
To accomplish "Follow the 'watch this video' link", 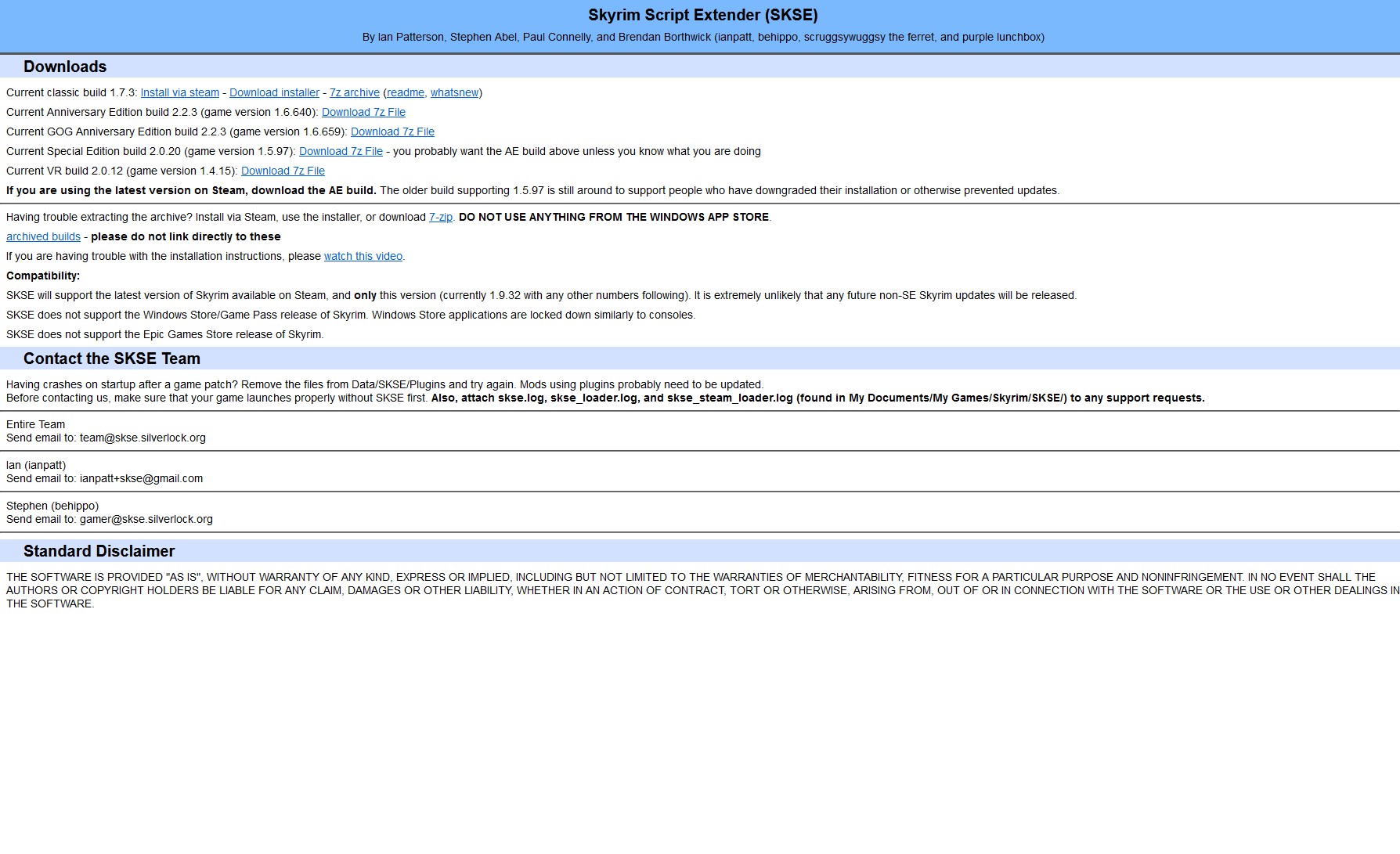I will (363, 256).
